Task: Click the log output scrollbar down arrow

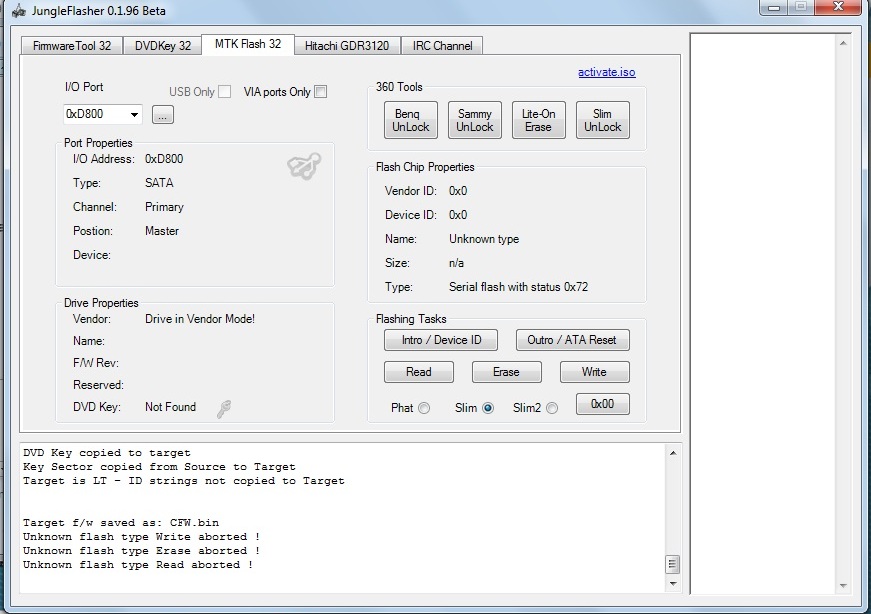Action: click(x=674, y=581)
